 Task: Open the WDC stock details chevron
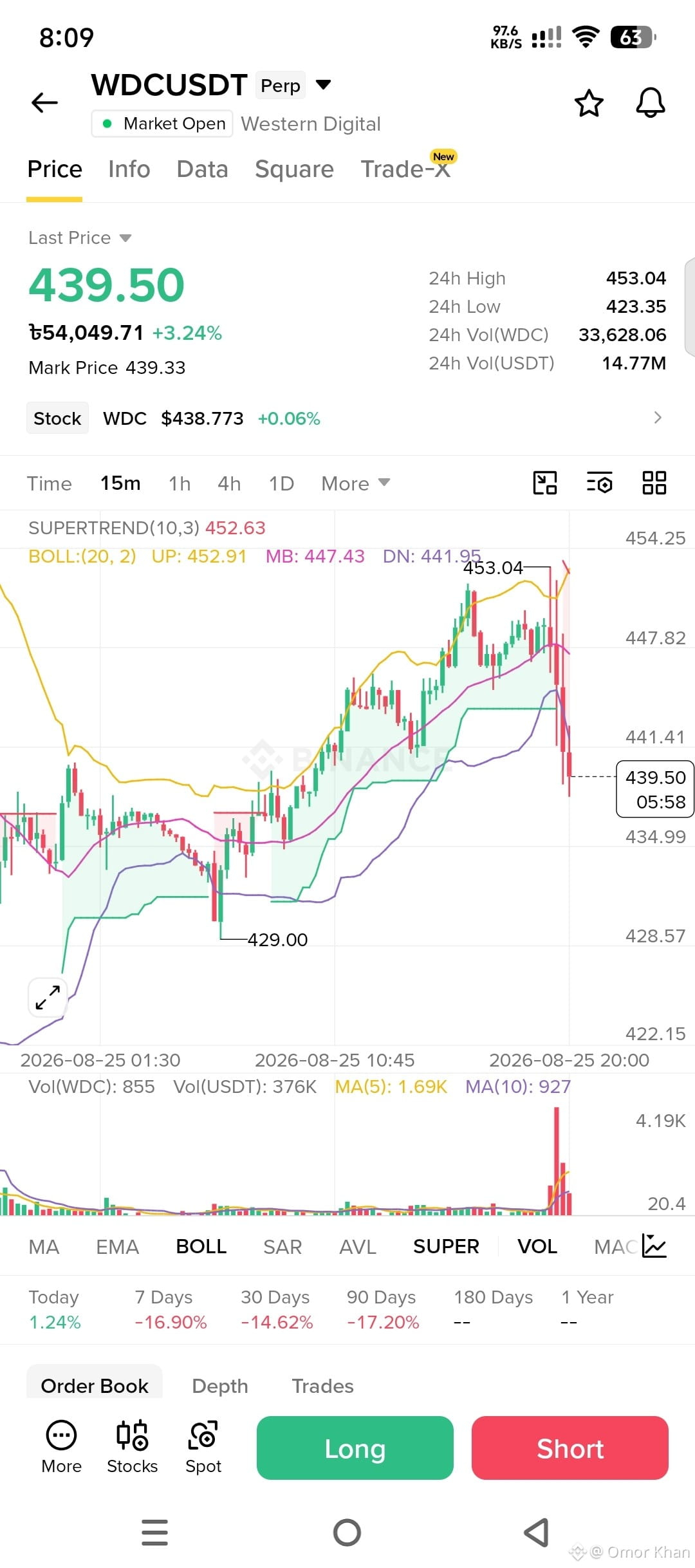click(x=657, y=418)
